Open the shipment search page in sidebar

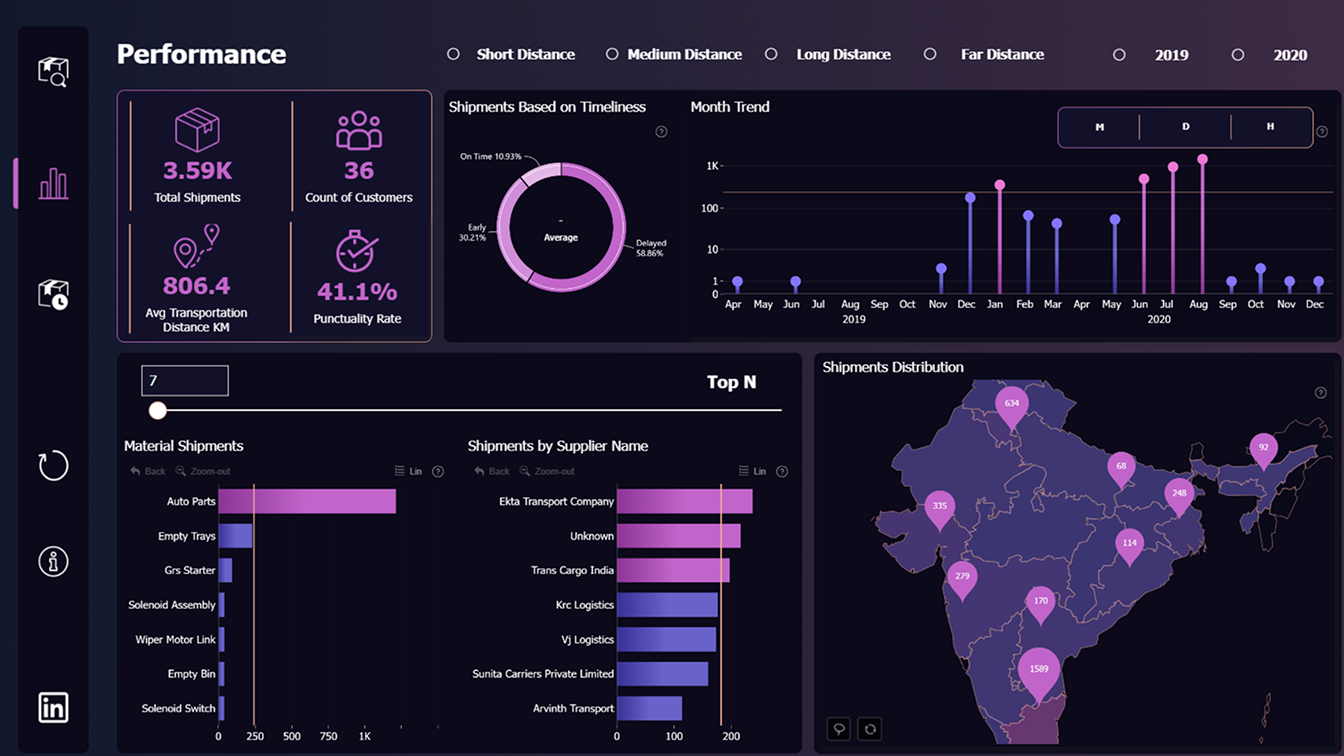(53, 71)
